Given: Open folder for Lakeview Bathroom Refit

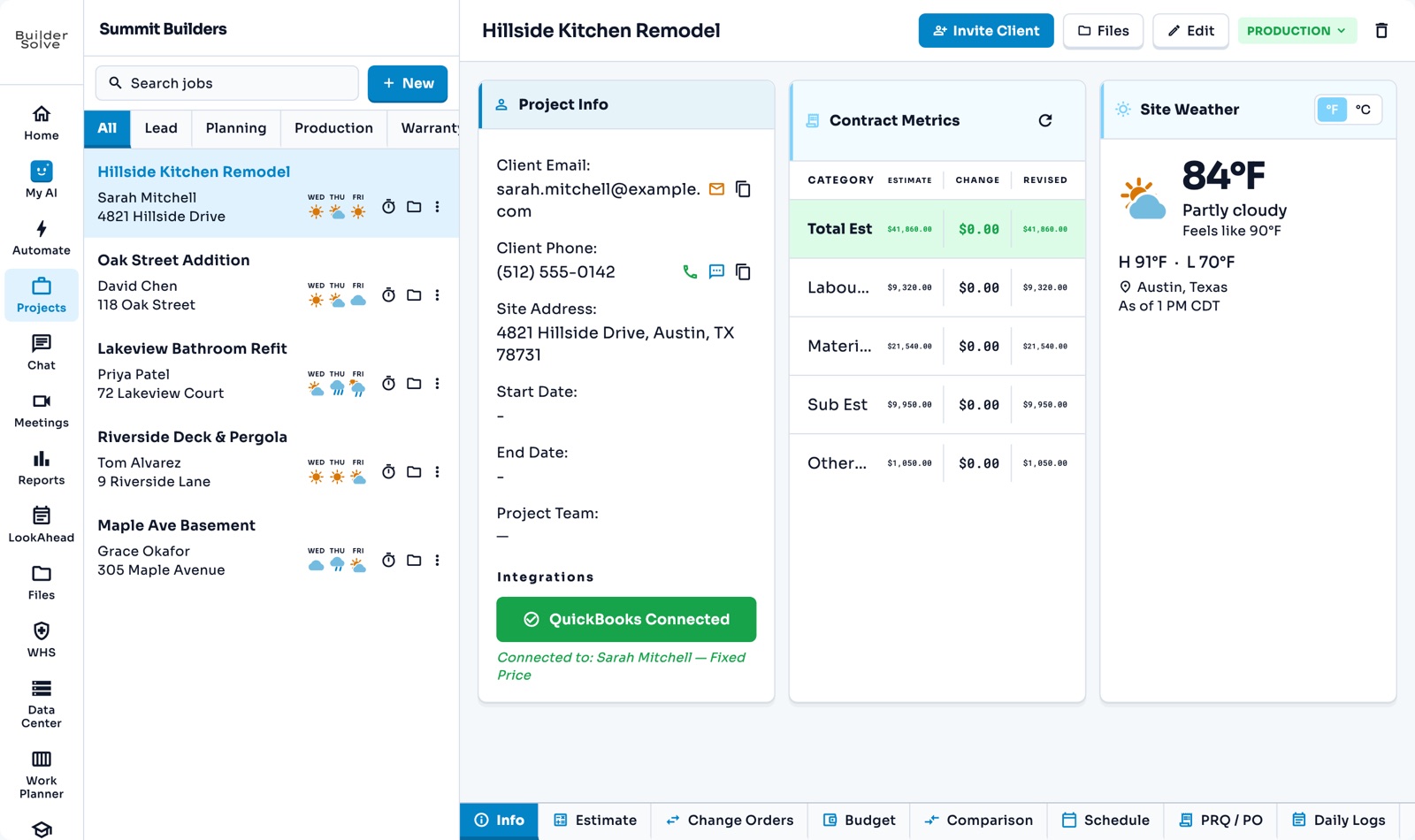Looking at the screenshot, I should click(x=414, y=384).
